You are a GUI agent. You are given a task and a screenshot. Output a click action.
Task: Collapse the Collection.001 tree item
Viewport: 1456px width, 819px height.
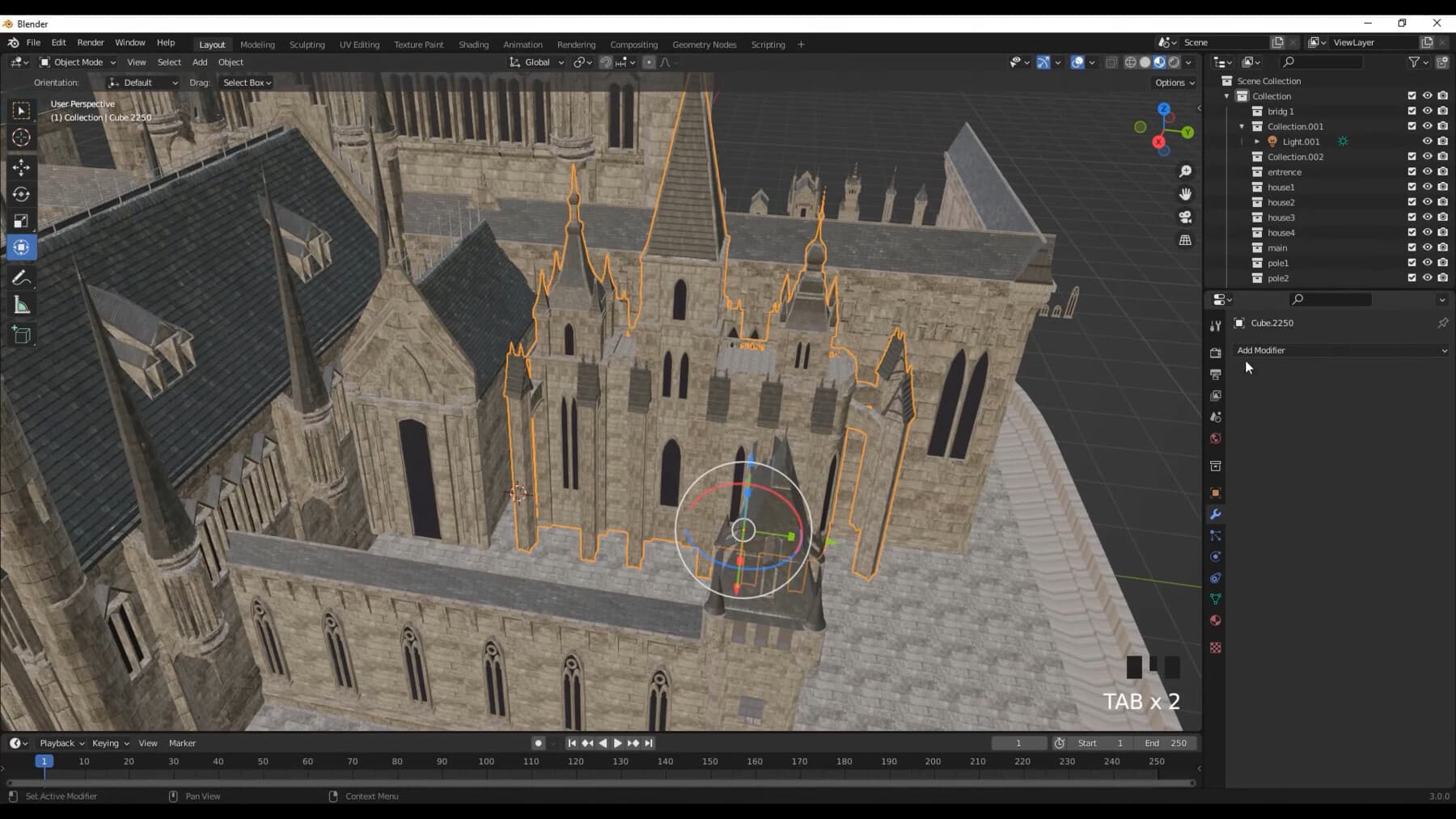(1242, 126)
